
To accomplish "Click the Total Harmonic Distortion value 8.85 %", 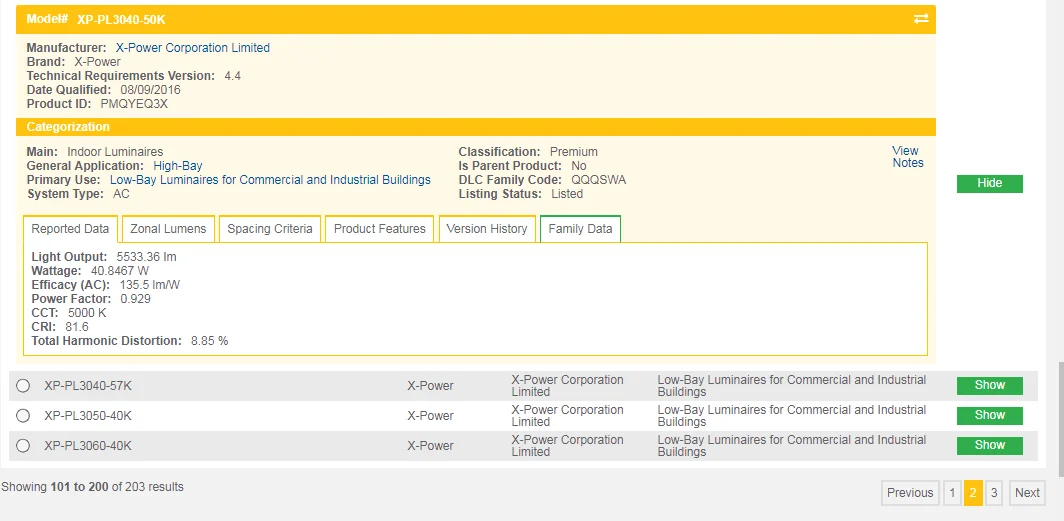I will click(210, 341).
